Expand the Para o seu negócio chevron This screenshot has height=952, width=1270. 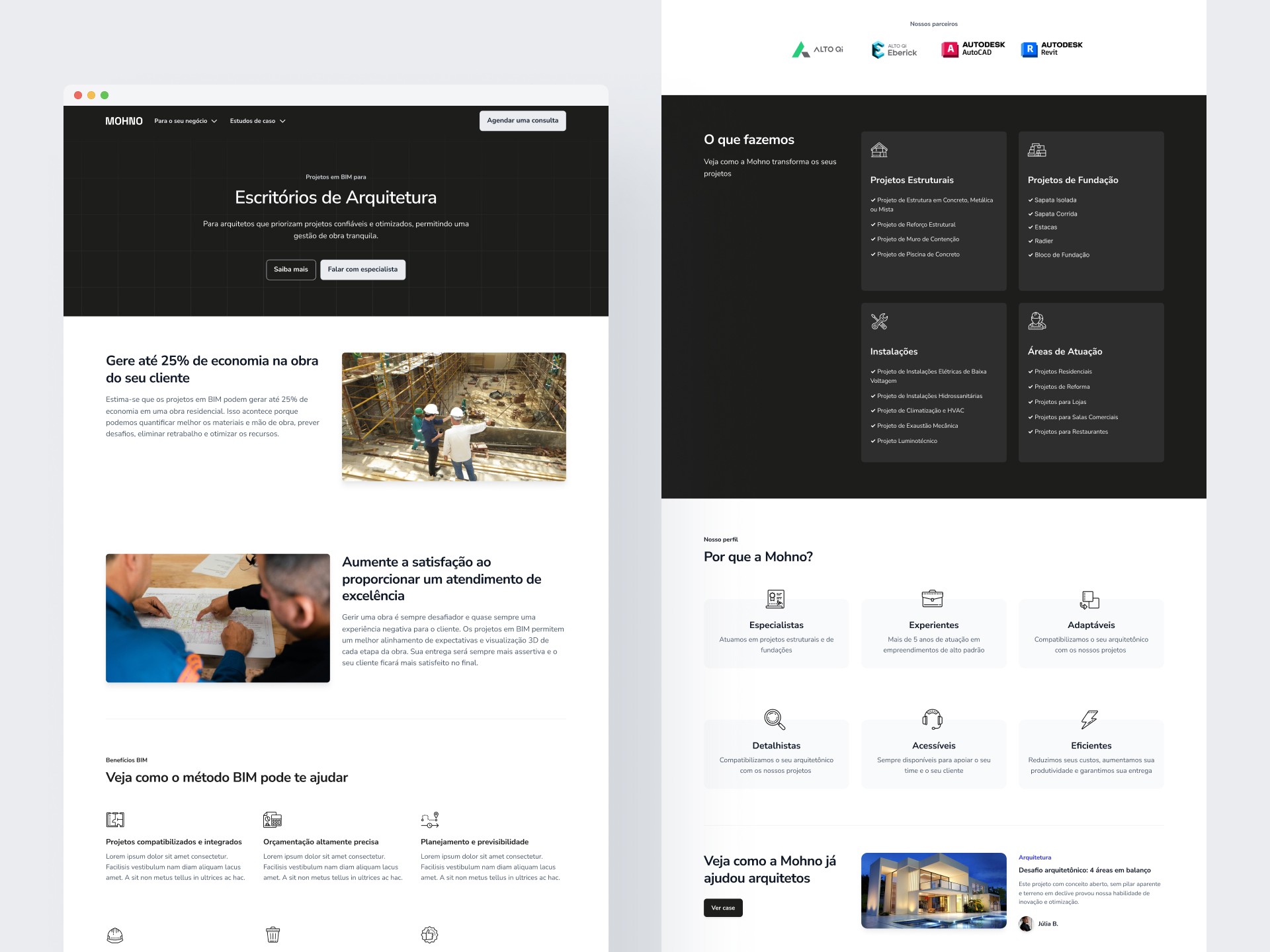pos(214,122)
